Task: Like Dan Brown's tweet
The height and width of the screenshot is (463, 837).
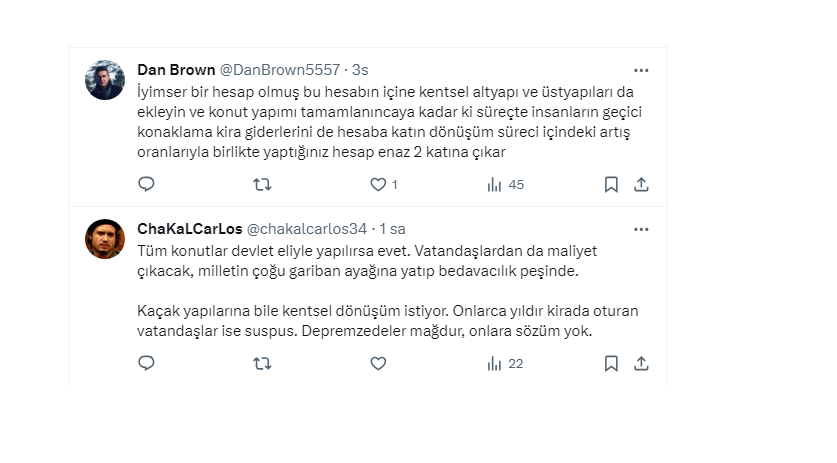Action: 378,184
